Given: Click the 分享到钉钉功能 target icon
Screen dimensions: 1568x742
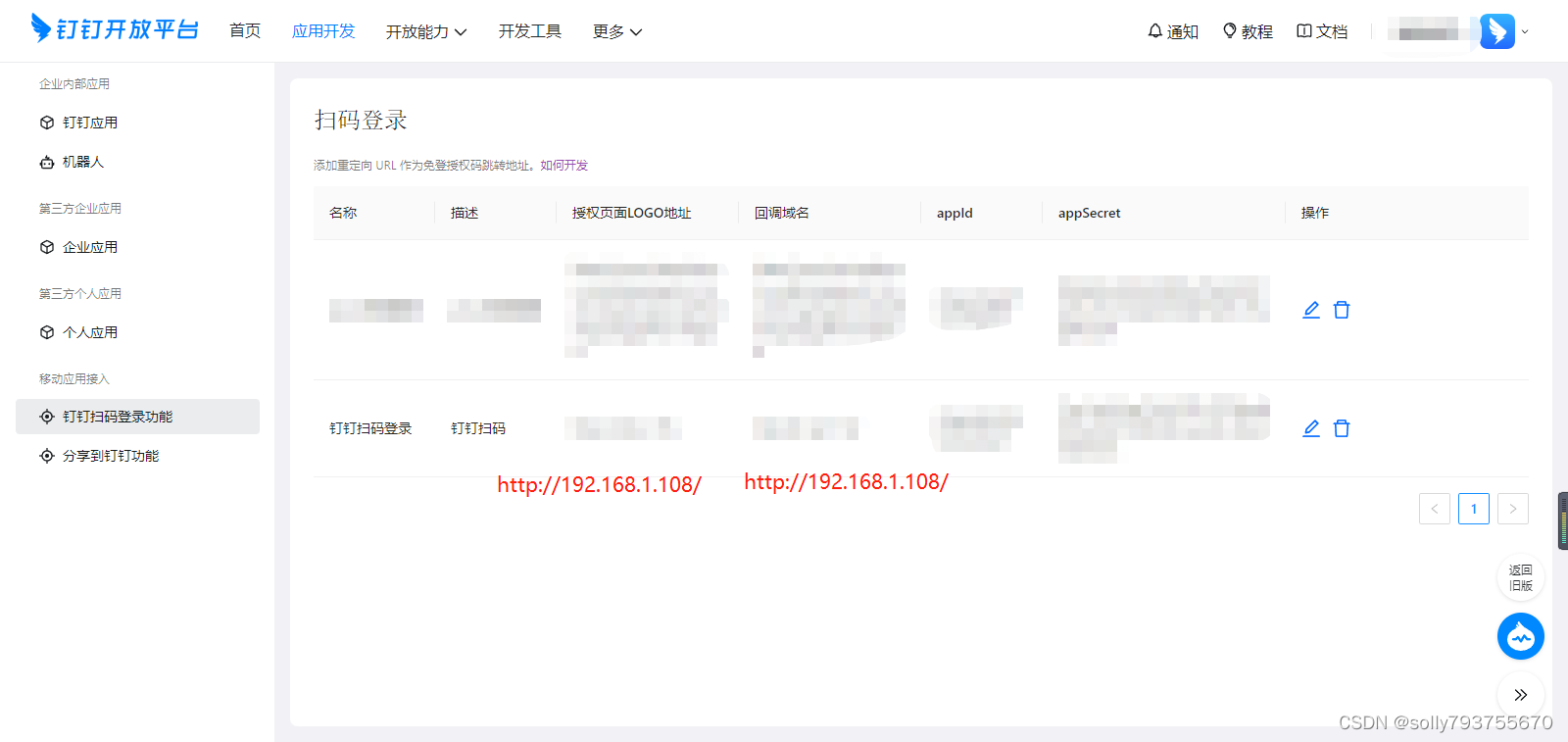Looking at the screenshot, I should click(47, 456).
